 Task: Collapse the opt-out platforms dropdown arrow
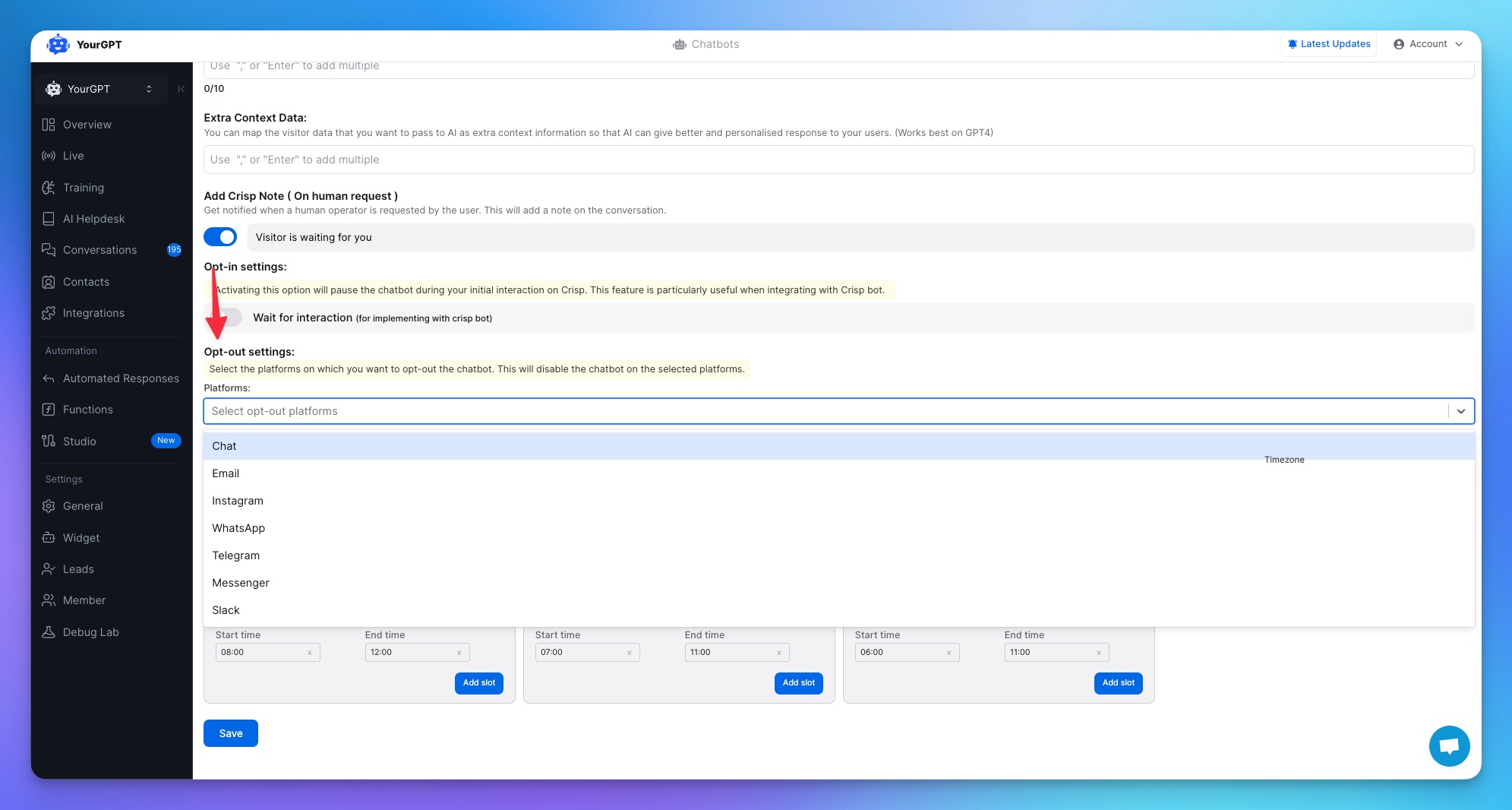(x=1461, y=411)
